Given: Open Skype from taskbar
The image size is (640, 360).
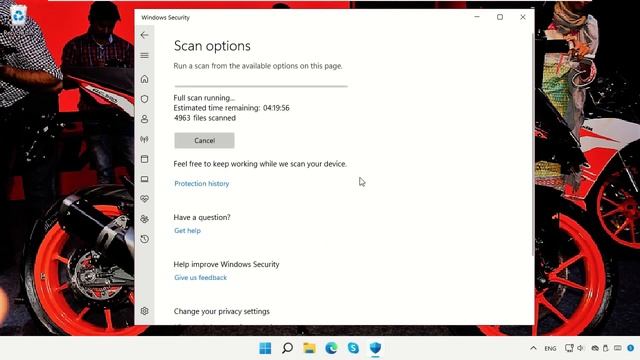Looking at the screenshot, I should coord(353,348).
